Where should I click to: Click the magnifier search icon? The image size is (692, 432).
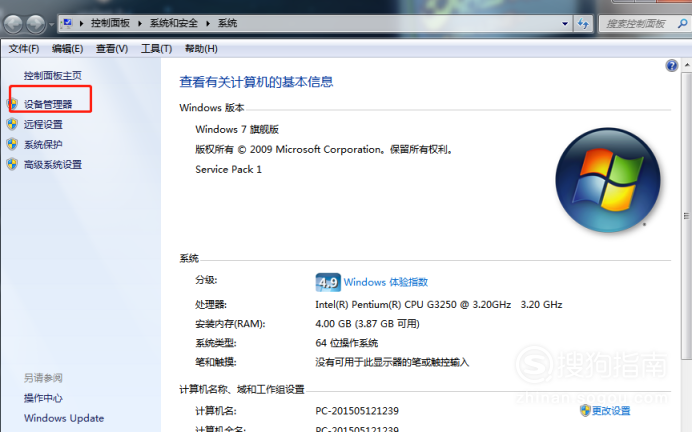682,23
